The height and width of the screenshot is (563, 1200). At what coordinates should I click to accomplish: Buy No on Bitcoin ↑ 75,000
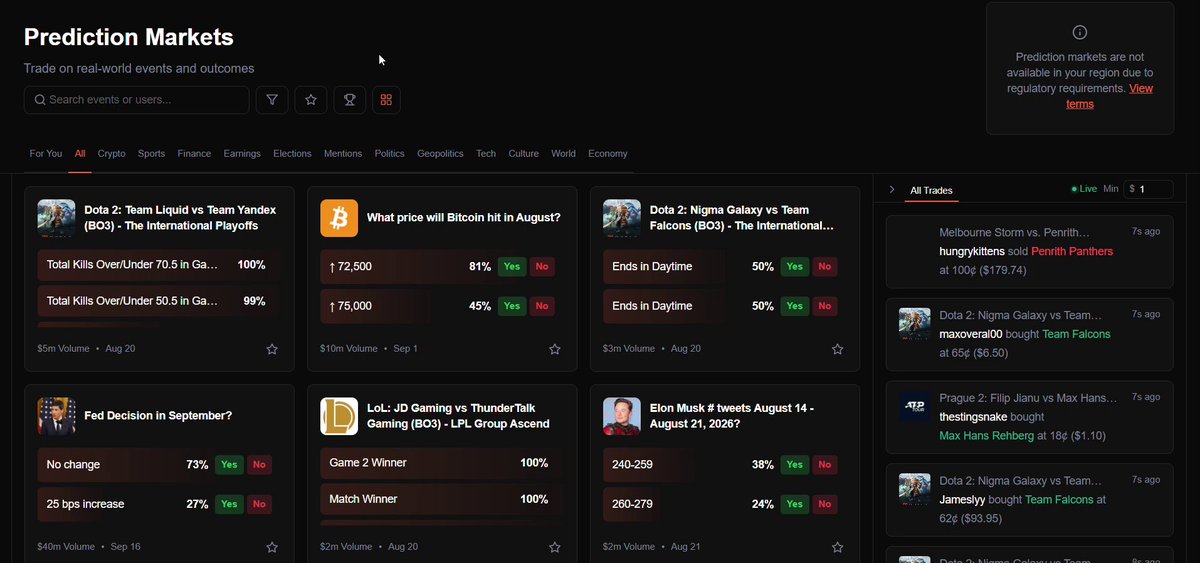coord(542,306)
